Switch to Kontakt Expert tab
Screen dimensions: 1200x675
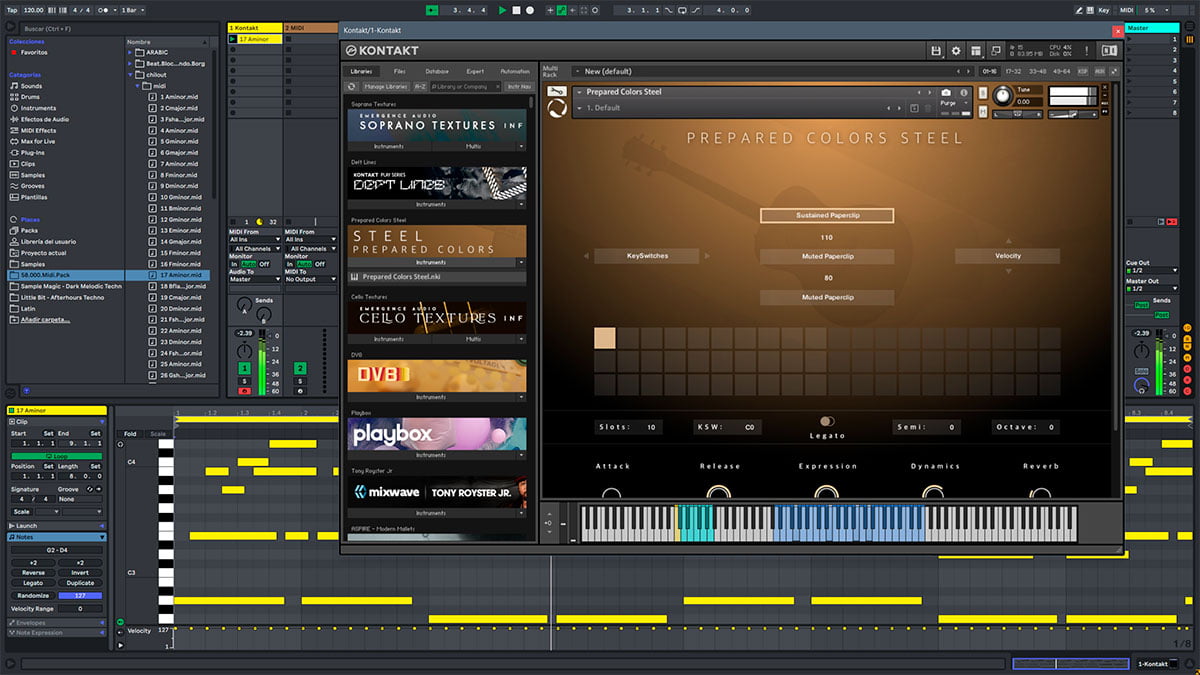475,71
